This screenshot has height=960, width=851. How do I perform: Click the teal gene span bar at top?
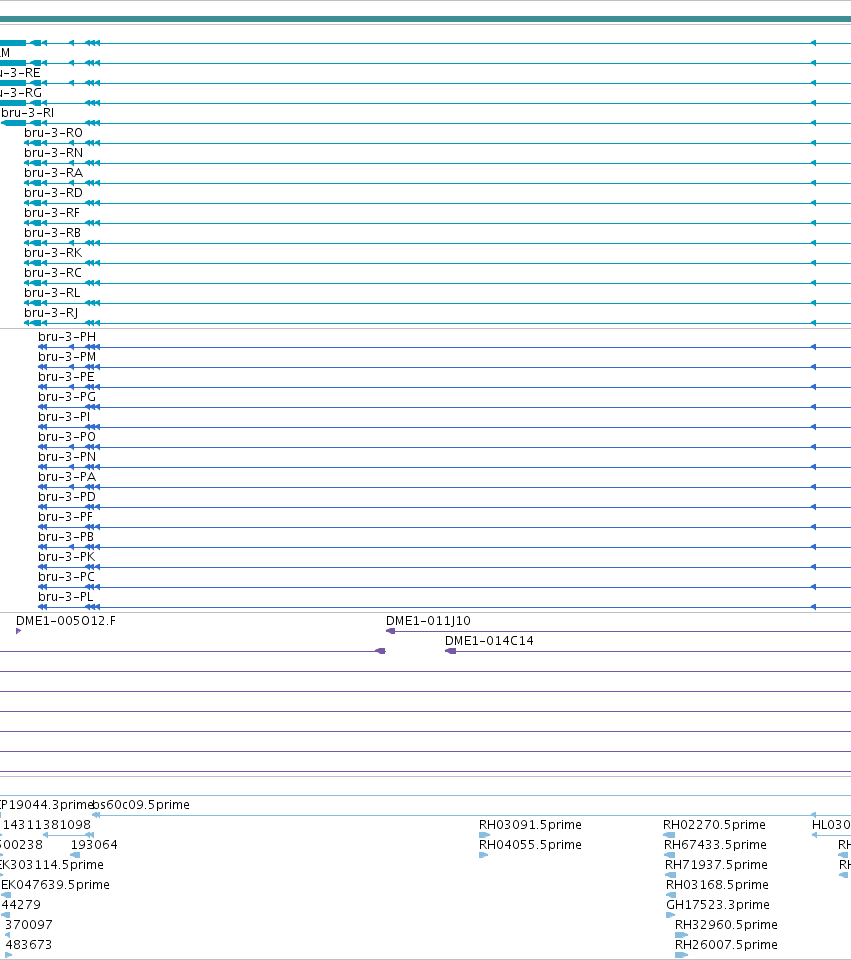click(x=426, y=20)
